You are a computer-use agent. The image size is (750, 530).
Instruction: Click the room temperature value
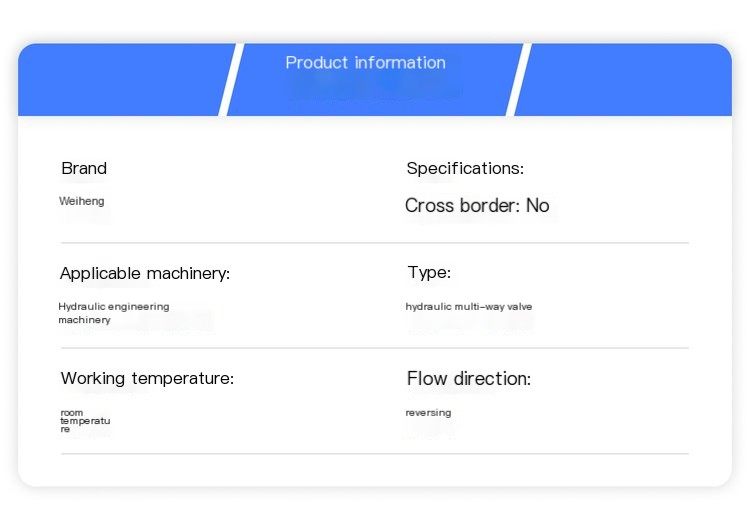pos(85,421)
